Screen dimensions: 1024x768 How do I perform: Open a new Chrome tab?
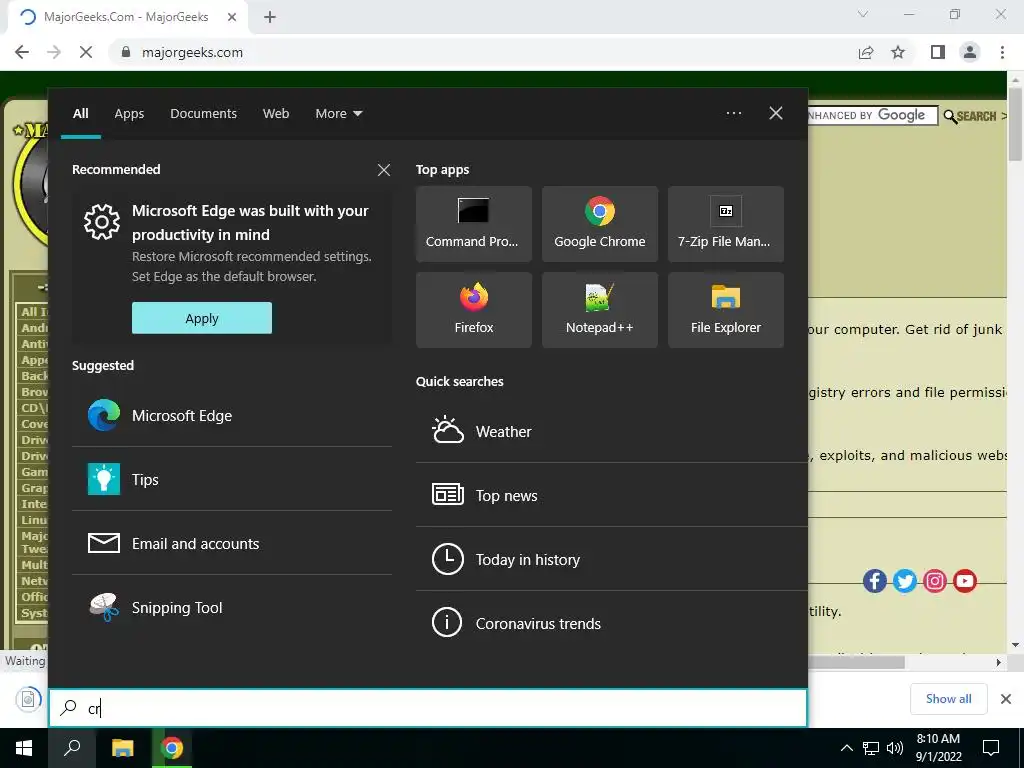click(x=270, y=17)
